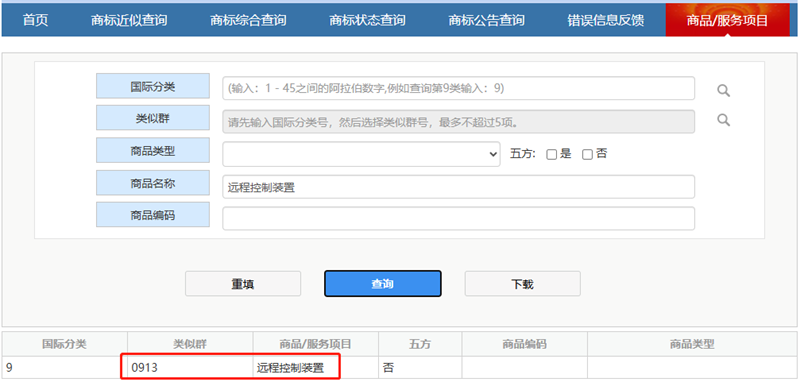Open the 商品类型 dropdown
This screenshot has width=800, height=386.
point(361,154)
